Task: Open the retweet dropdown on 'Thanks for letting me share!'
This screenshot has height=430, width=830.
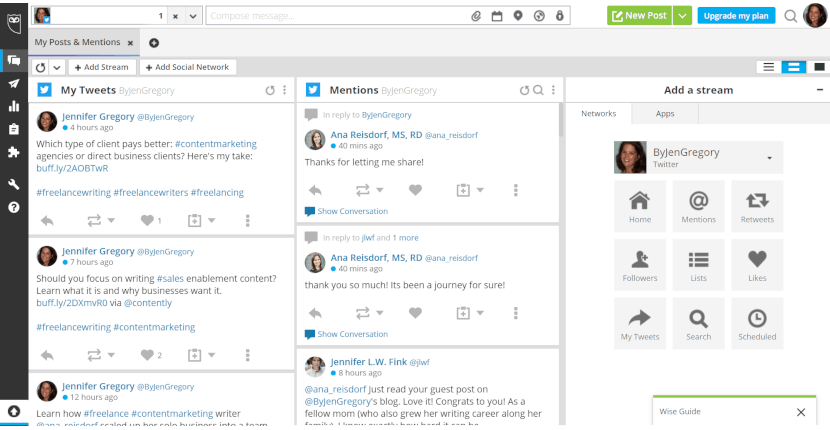Action: coord(380,190)
